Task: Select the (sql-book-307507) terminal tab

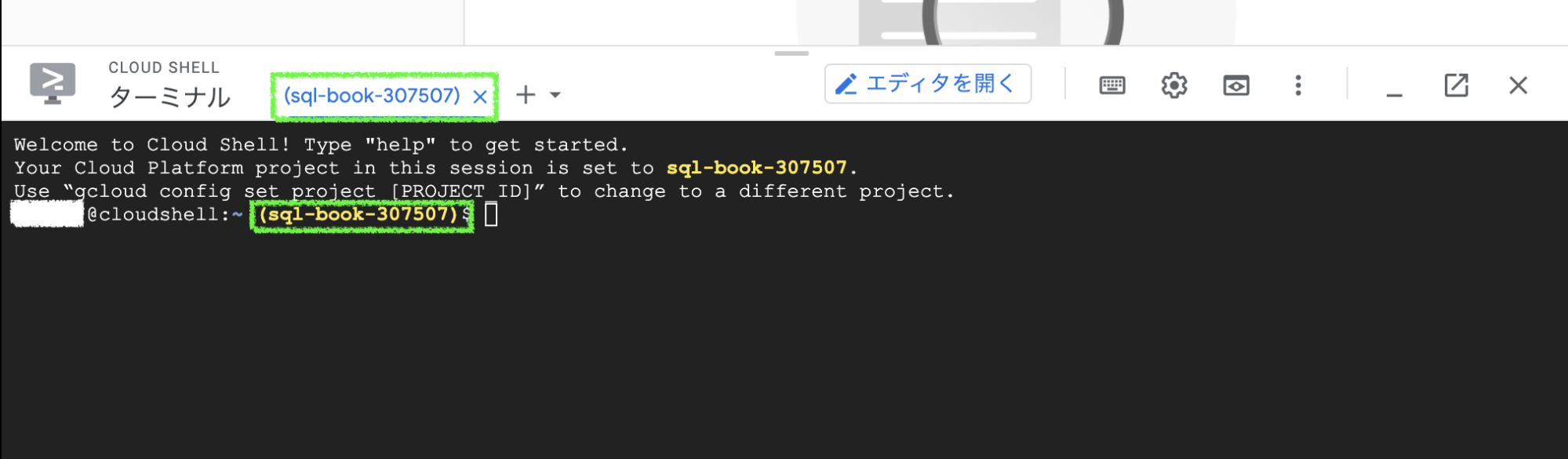Action: (x=372, y=96)
